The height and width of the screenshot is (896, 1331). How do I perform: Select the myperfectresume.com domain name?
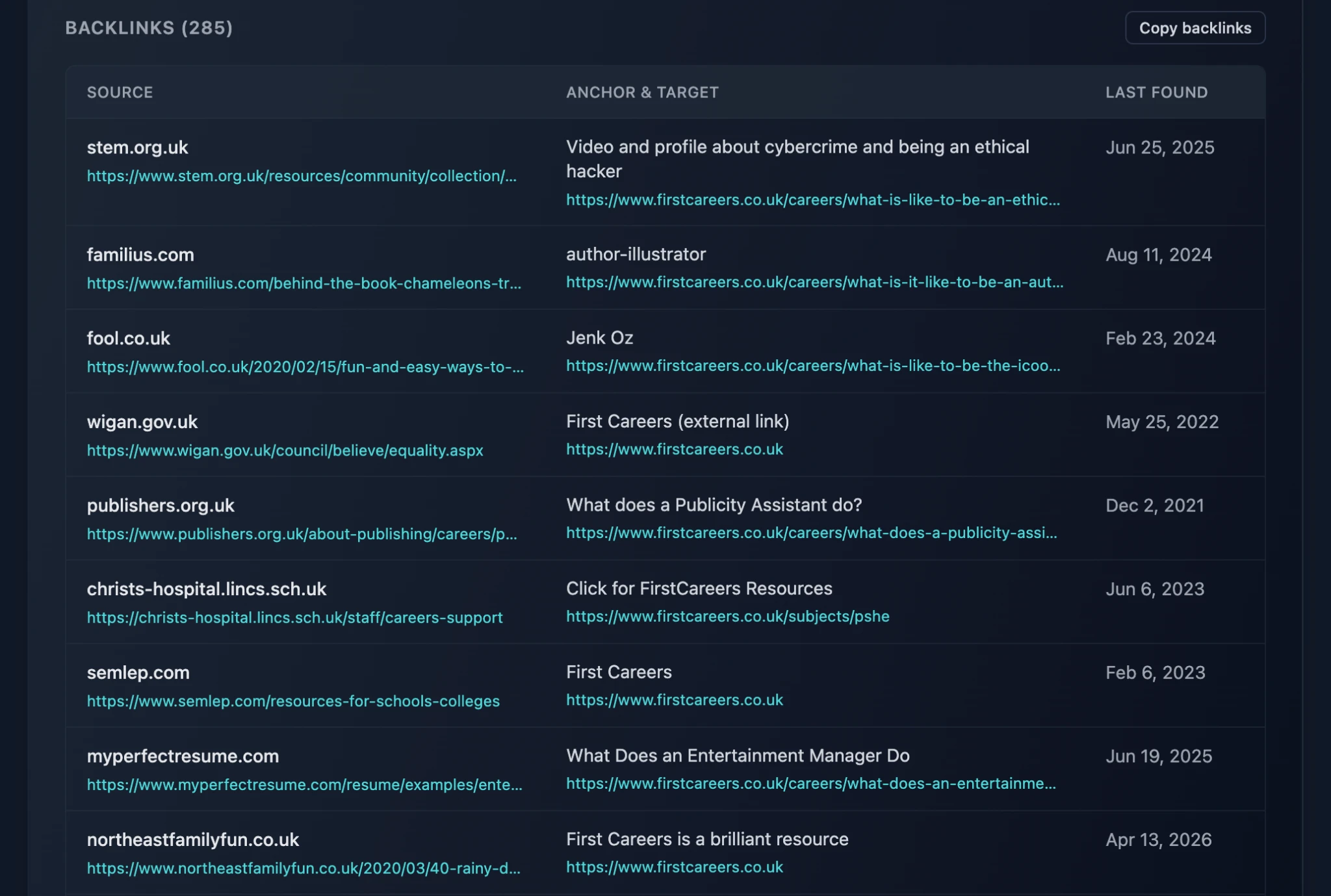click(183, 756)
